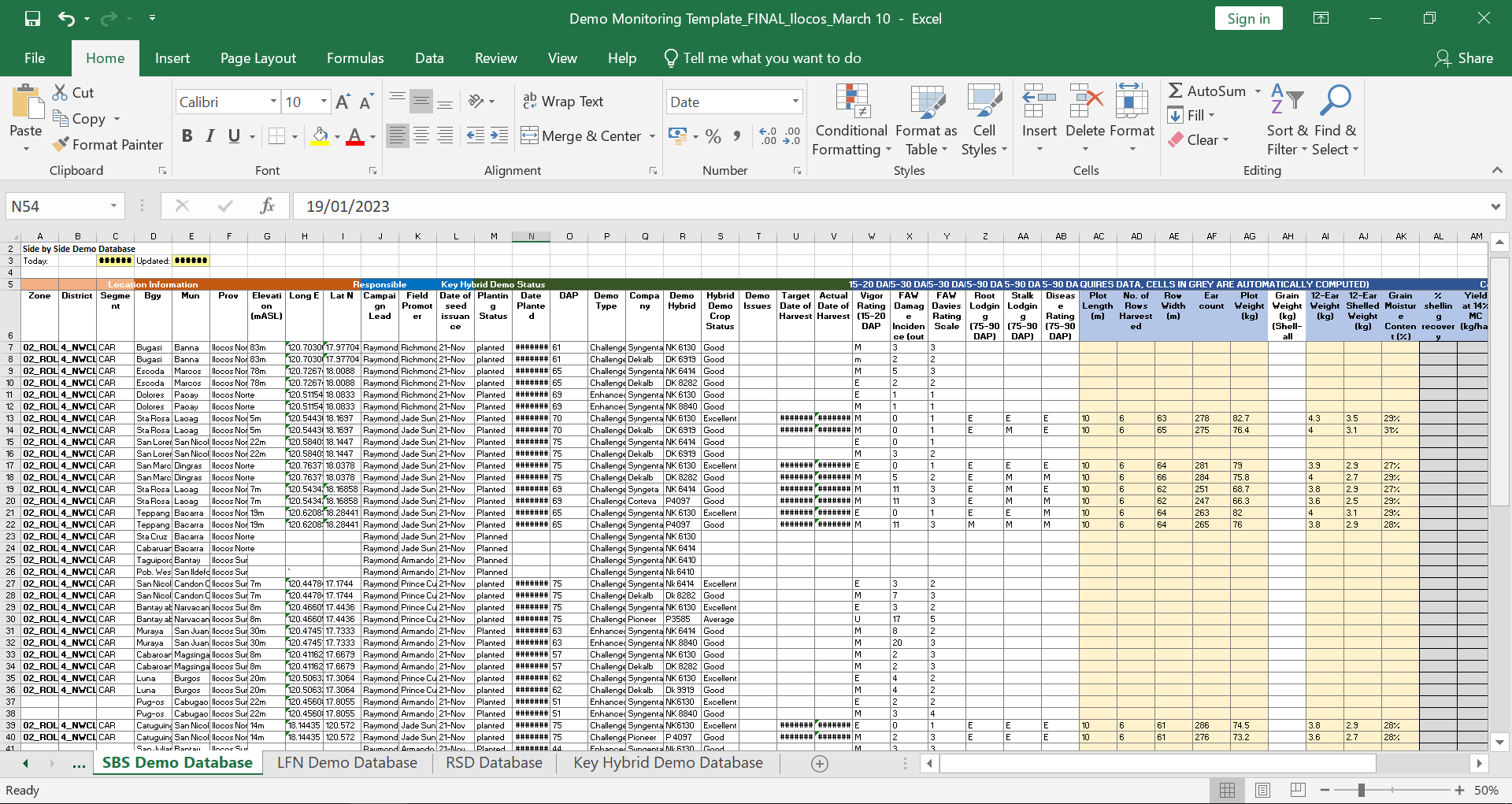The height and width of the screenshot is (804, 1512).
Task: Open LFN Demo Database sheet
Action: 347,762
